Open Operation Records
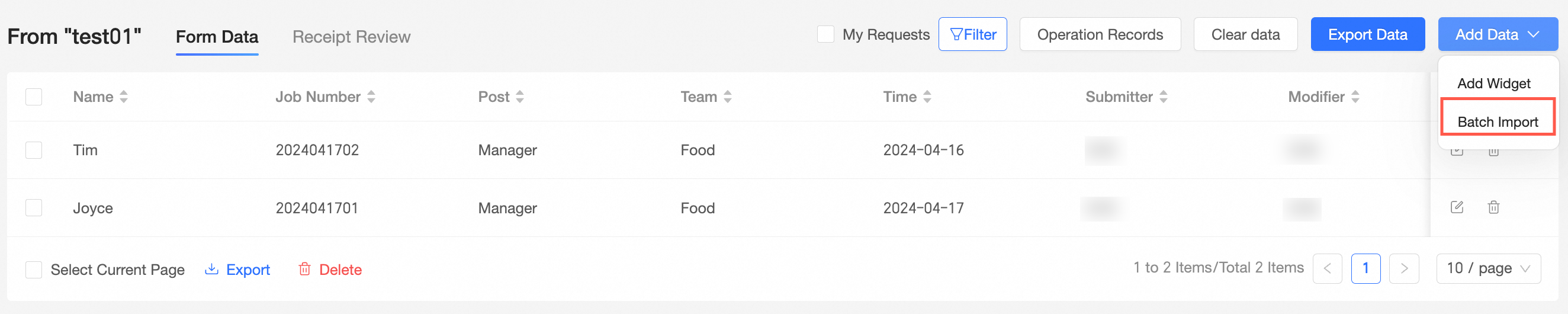Image resolution: width=1568 pixels, height=314 pixels. point(1099,35)
